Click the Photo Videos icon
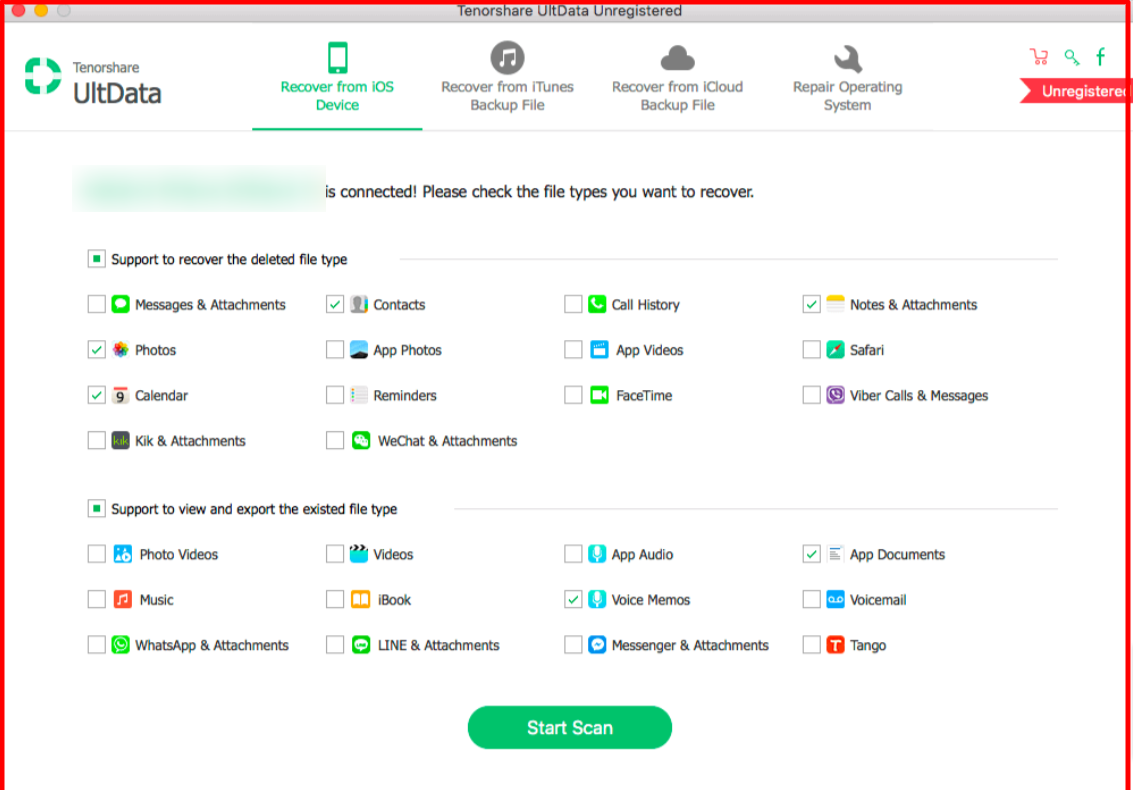 [123, 554]
